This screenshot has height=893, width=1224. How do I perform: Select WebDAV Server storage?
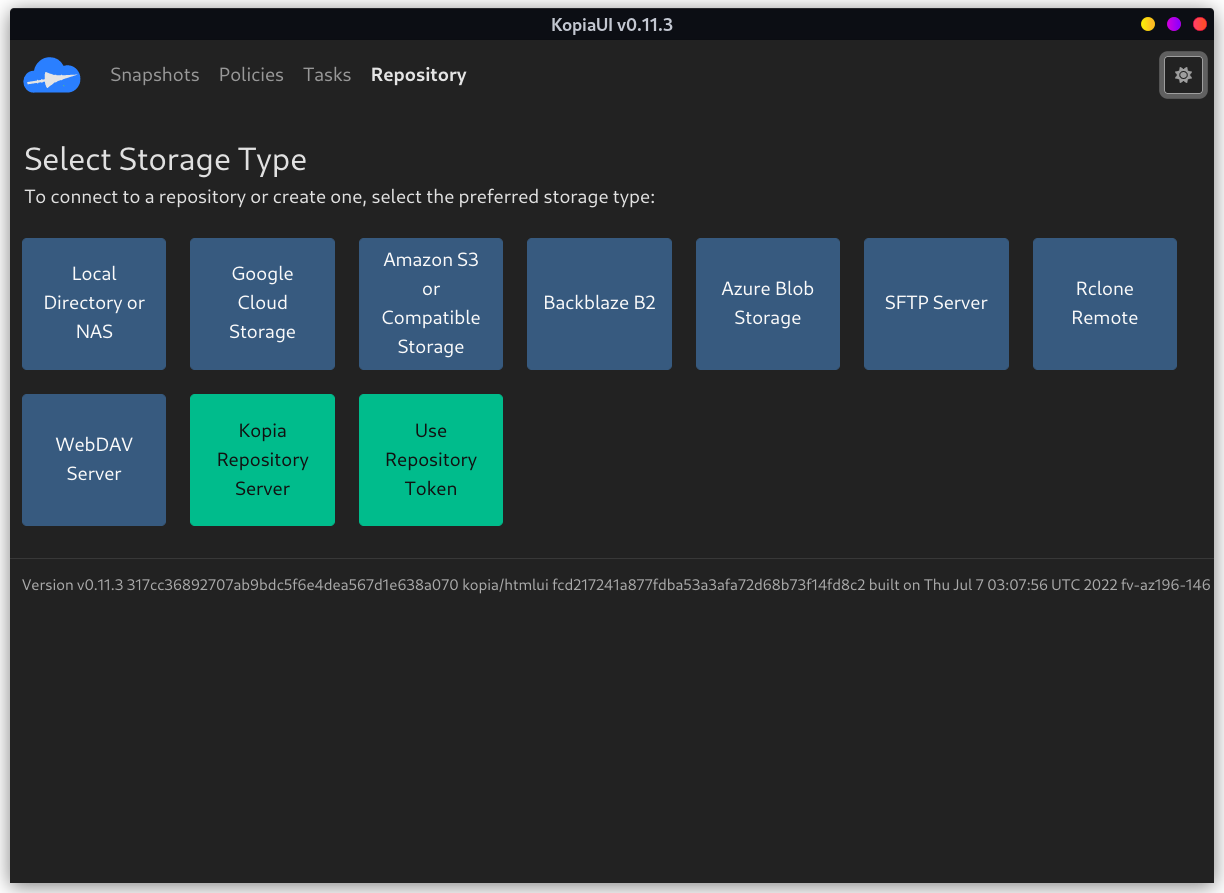(94, 459)
